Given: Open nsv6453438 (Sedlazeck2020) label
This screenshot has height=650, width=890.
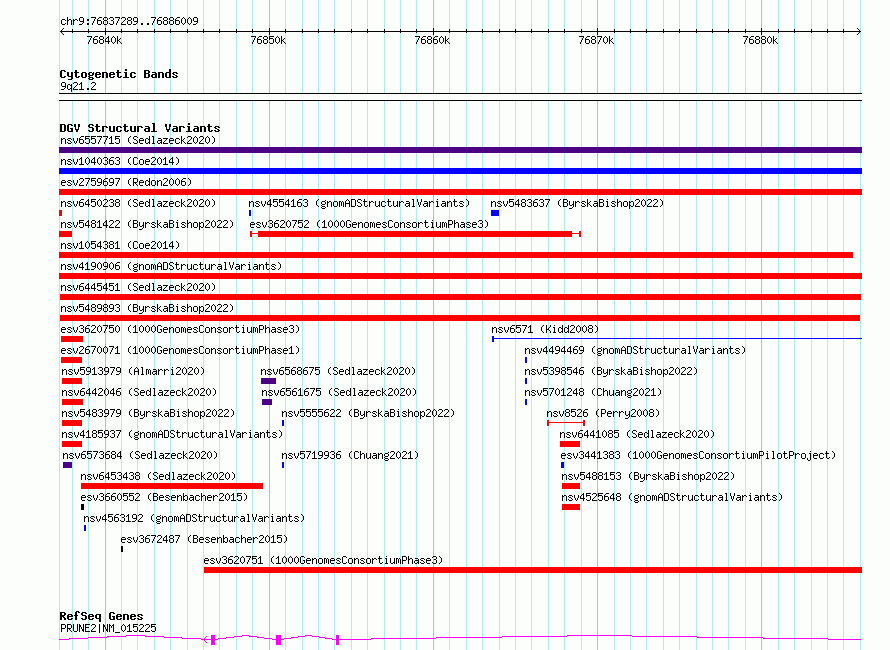Looking at the screenshot, I should (158, 476).
